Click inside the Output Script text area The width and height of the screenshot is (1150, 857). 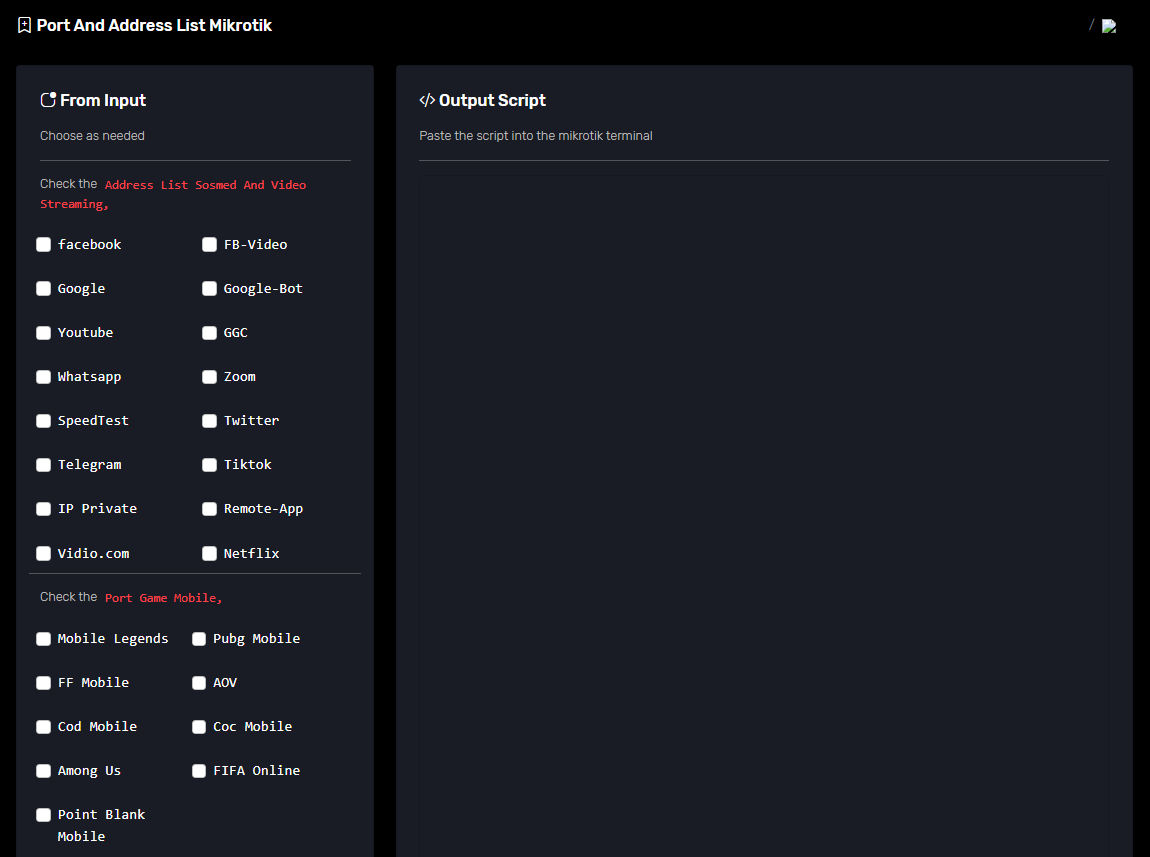coord(763,516)
